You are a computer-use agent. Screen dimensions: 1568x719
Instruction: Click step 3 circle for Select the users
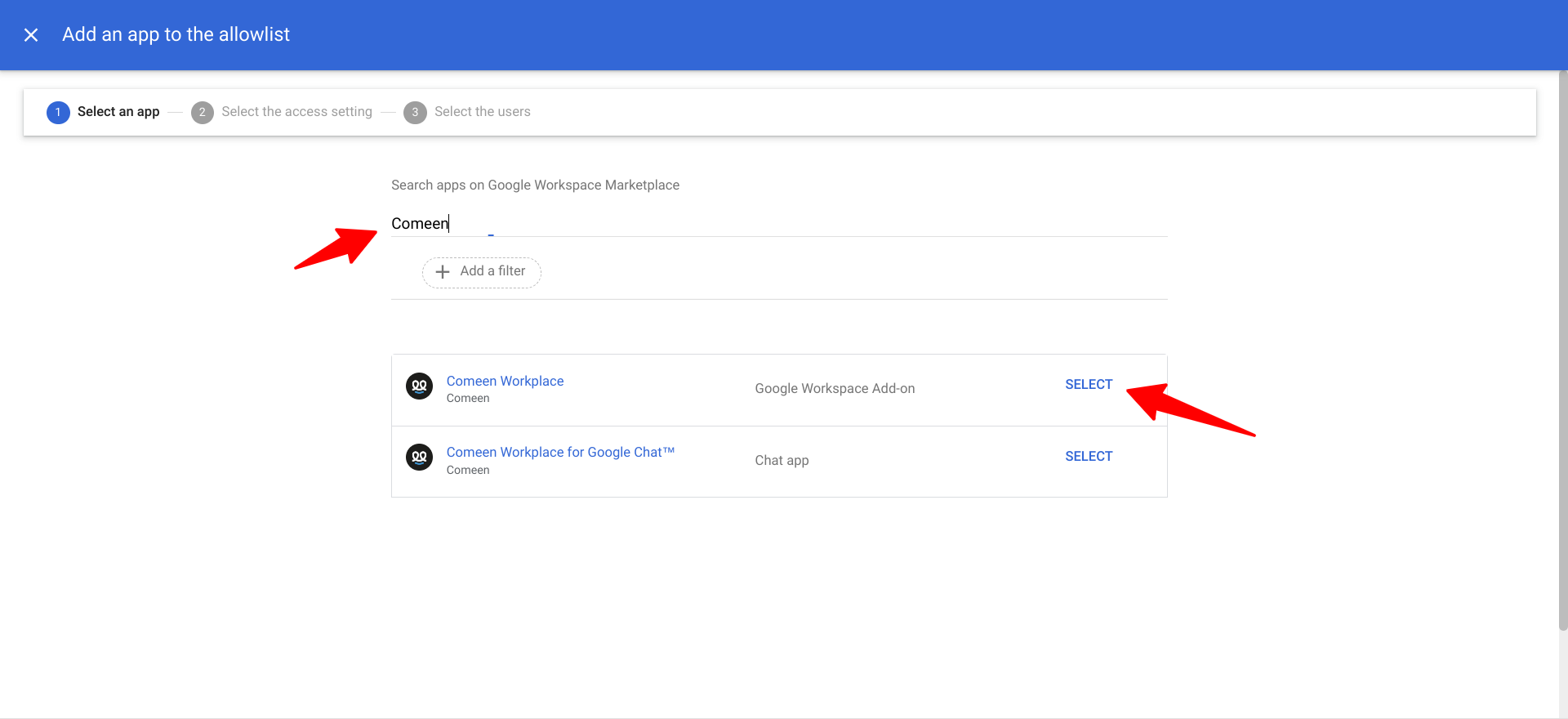tap(415, 112)
